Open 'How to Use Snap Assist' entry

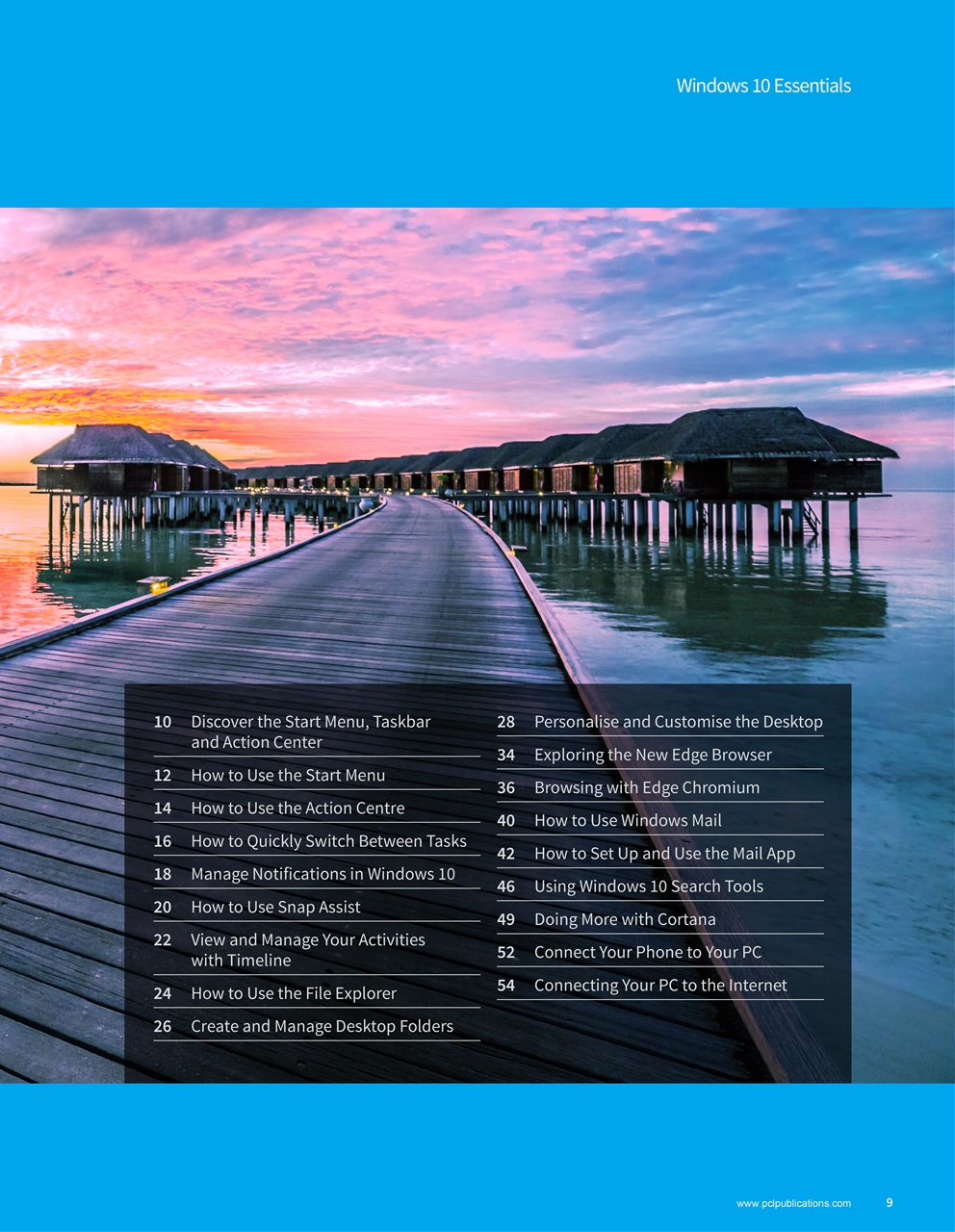coord(275,907)
